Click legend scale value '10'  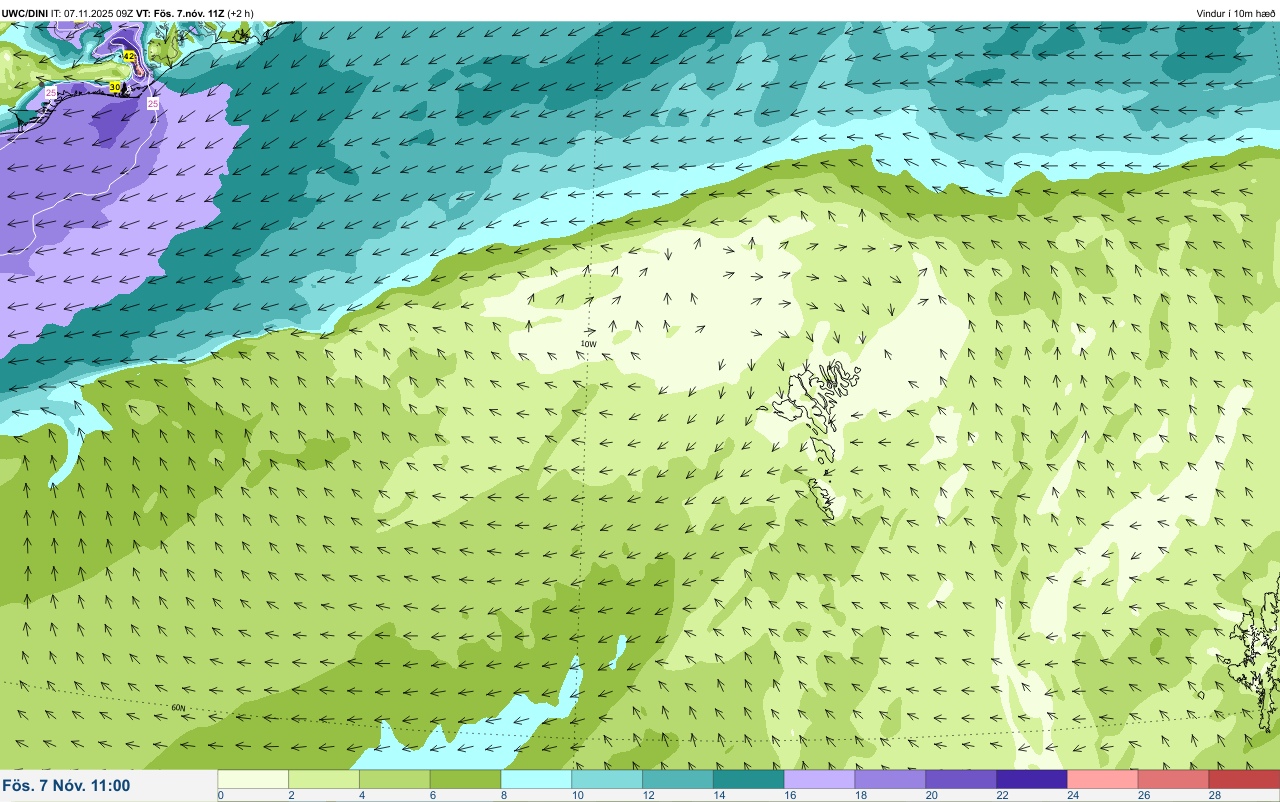(x=577, y=795)
